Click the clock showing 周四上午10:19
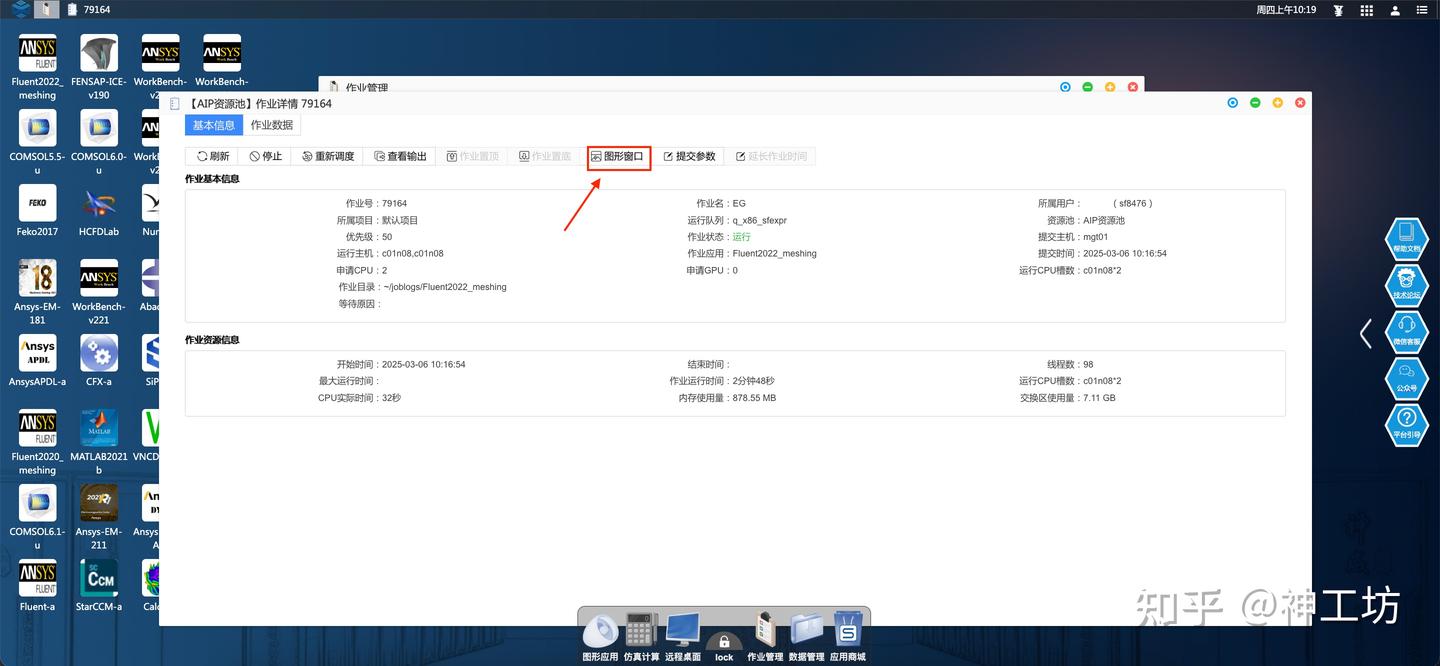This screenshot has height=666, width=1440. [1286, 10]
